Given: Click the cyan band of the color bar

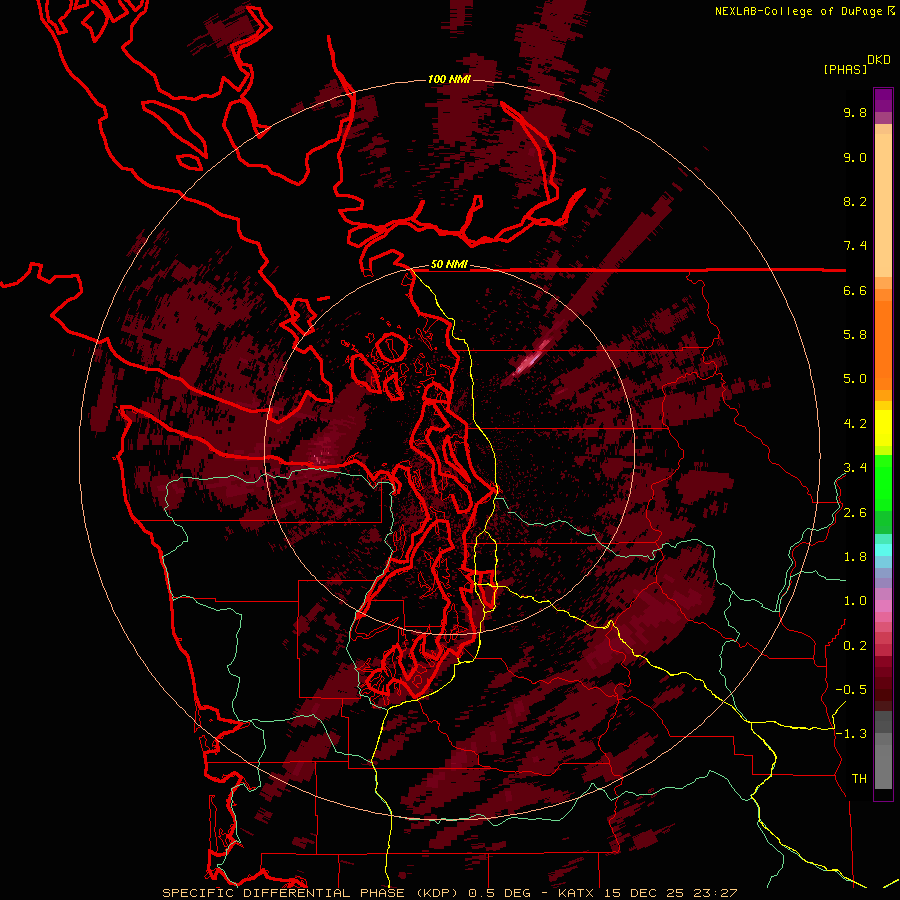Looking at the screenshot, I should point(883,550).
